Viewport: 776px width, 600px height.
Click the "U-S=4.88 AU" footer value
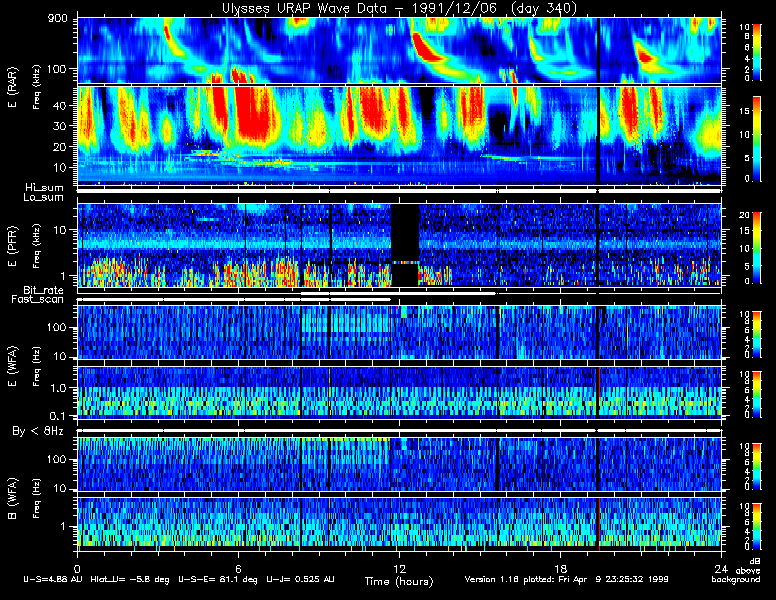click(x=53, y=579)
